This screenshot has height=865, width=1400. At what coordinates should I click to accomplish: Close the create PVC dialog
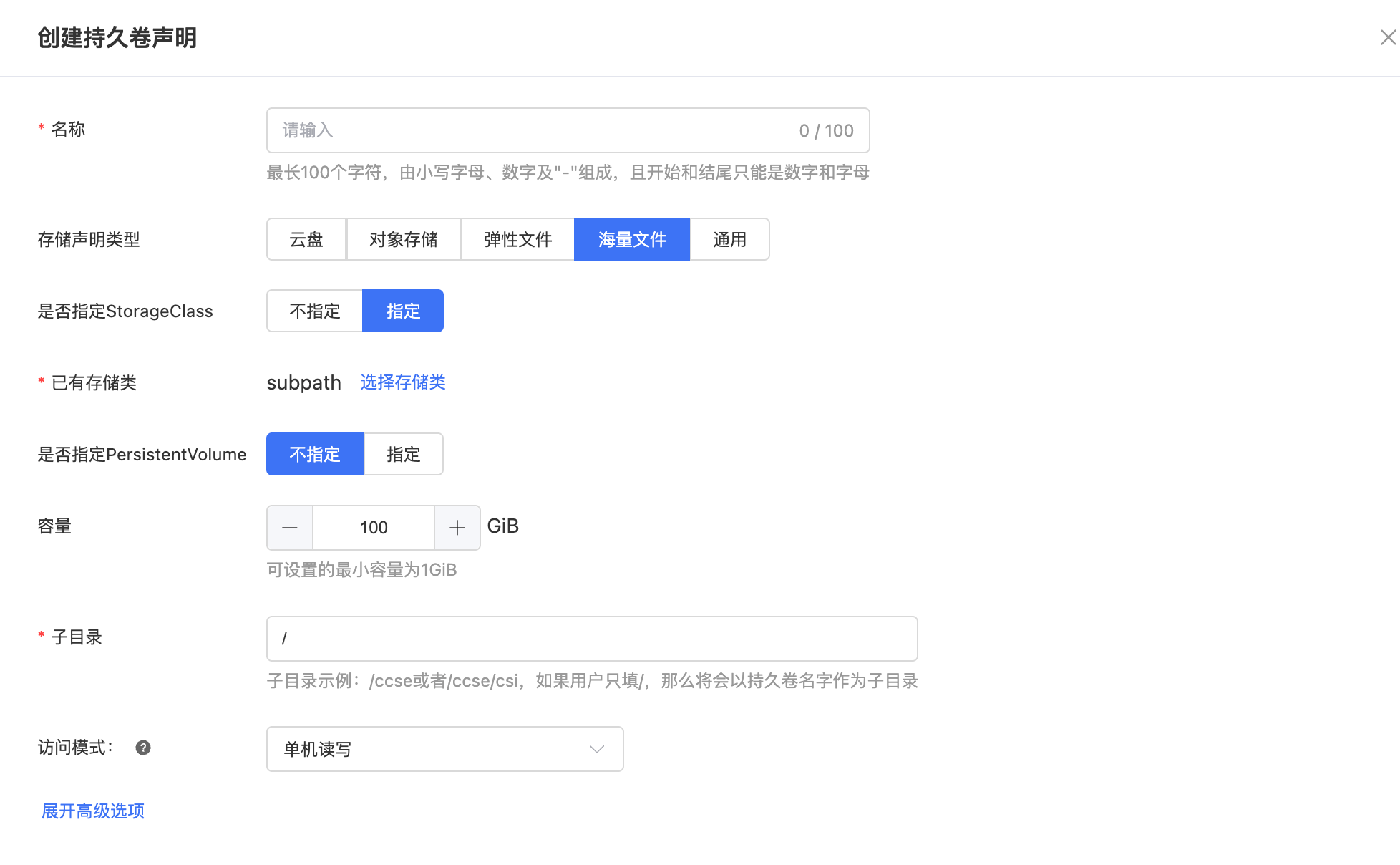click(x=1387, y=37)
